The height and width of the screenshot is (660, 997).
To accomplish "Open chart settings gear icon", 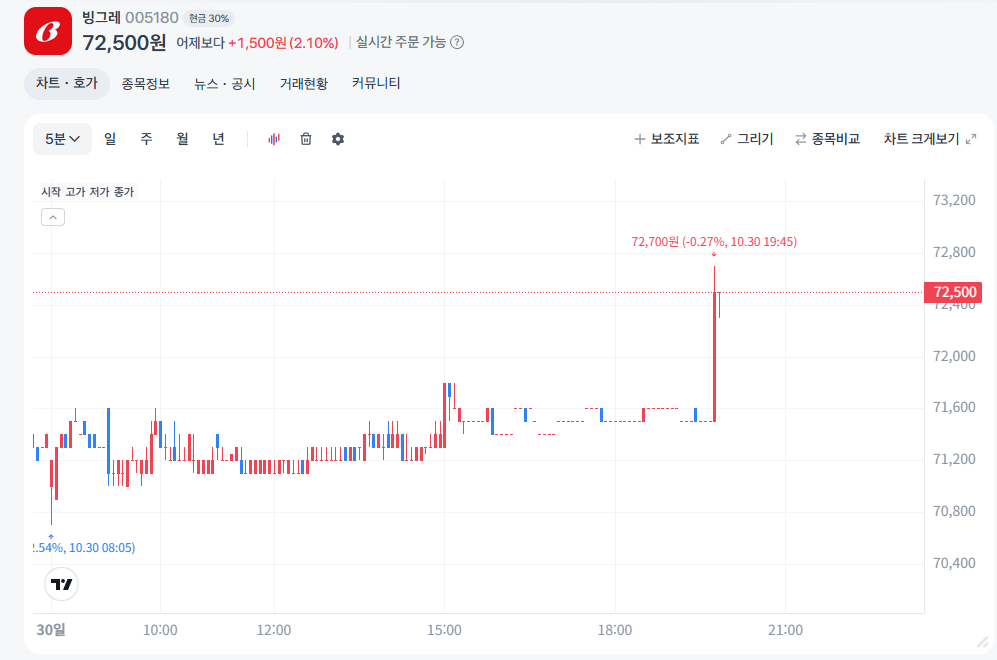I will click(x=338, y=139).
